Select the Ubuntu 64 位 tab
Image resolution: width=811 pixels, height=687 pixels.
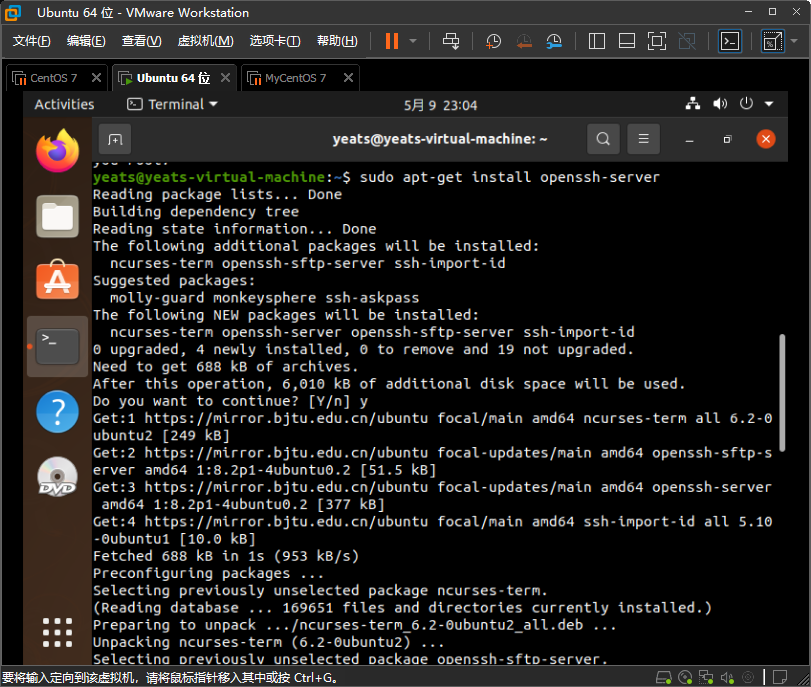click(173, 78)
